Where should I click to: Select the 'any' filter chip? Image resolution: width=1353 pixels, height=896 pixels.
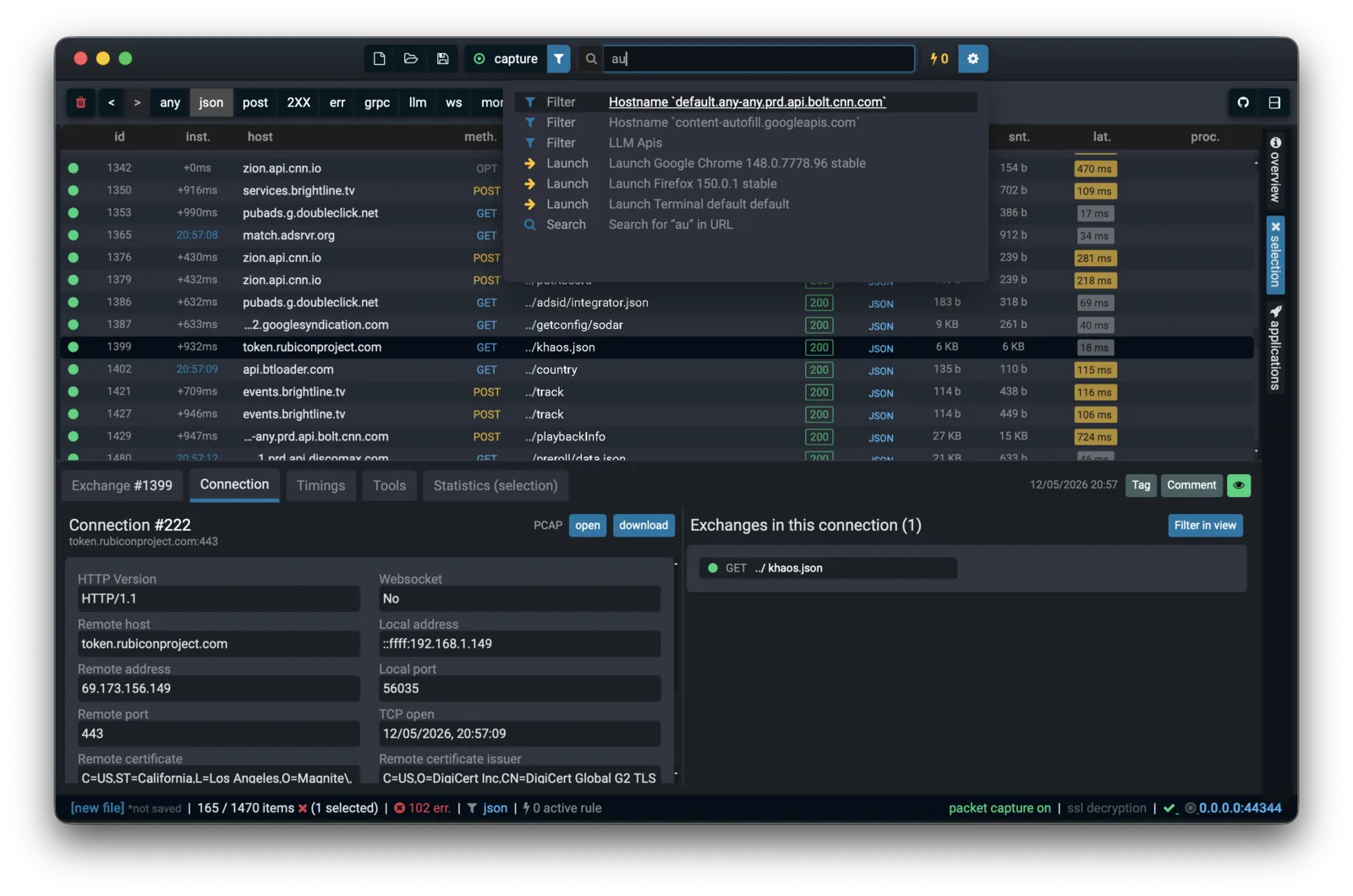(170, 102)
